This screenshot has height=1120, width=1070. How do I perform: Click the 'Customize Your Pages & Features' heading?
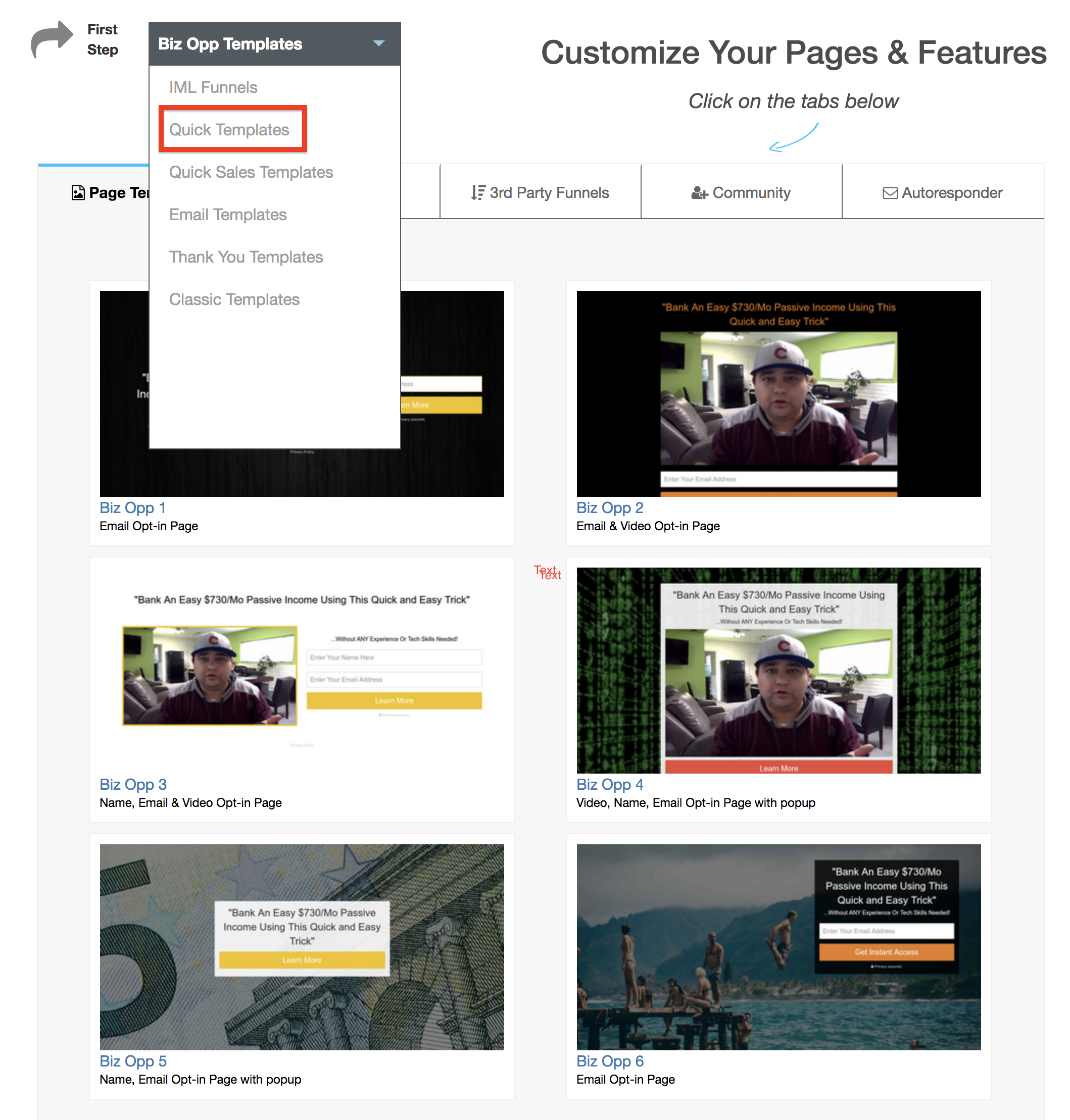793,53
